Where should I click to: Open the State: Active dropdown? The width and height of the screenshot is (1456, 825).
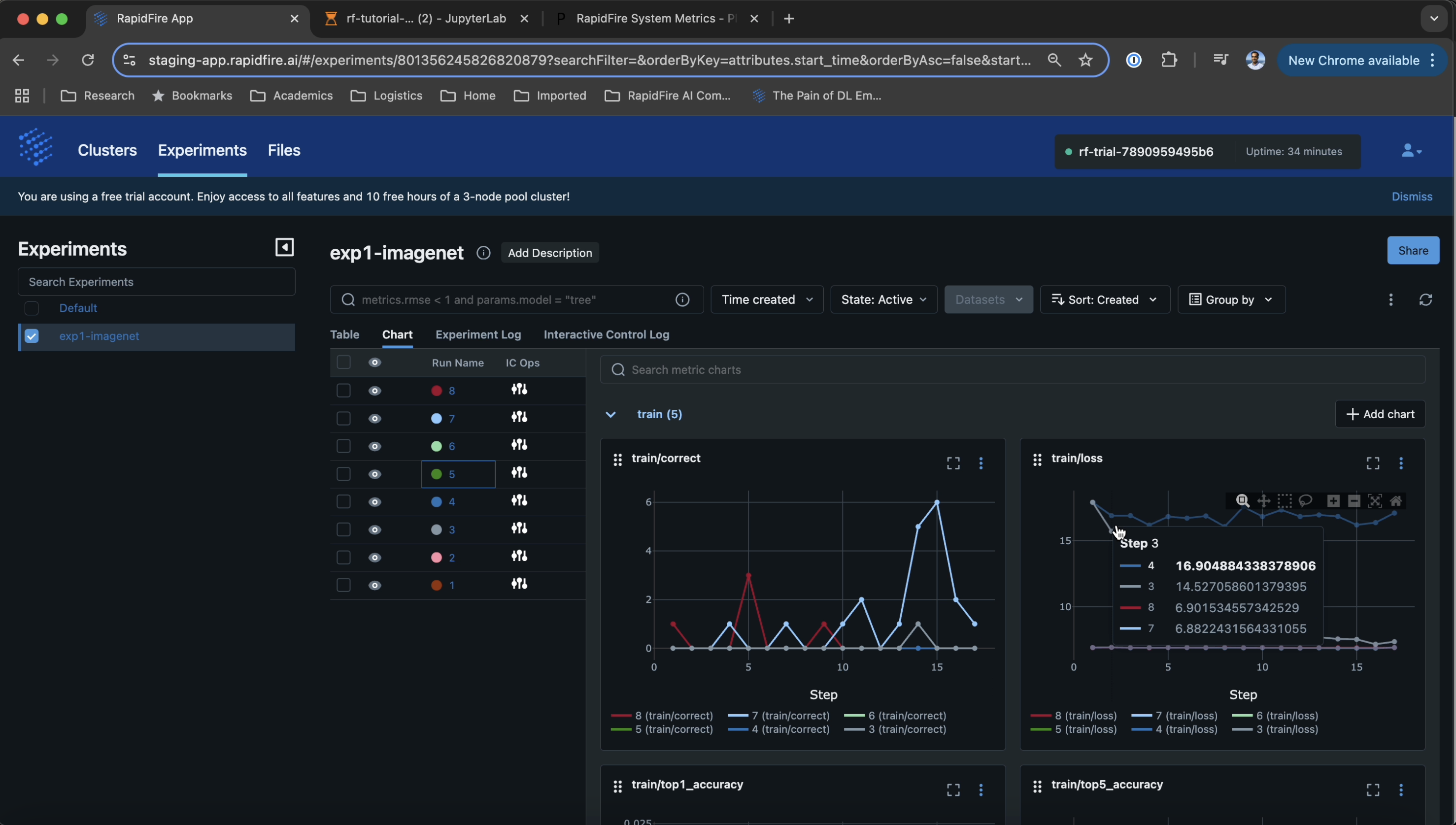point(883,300)
